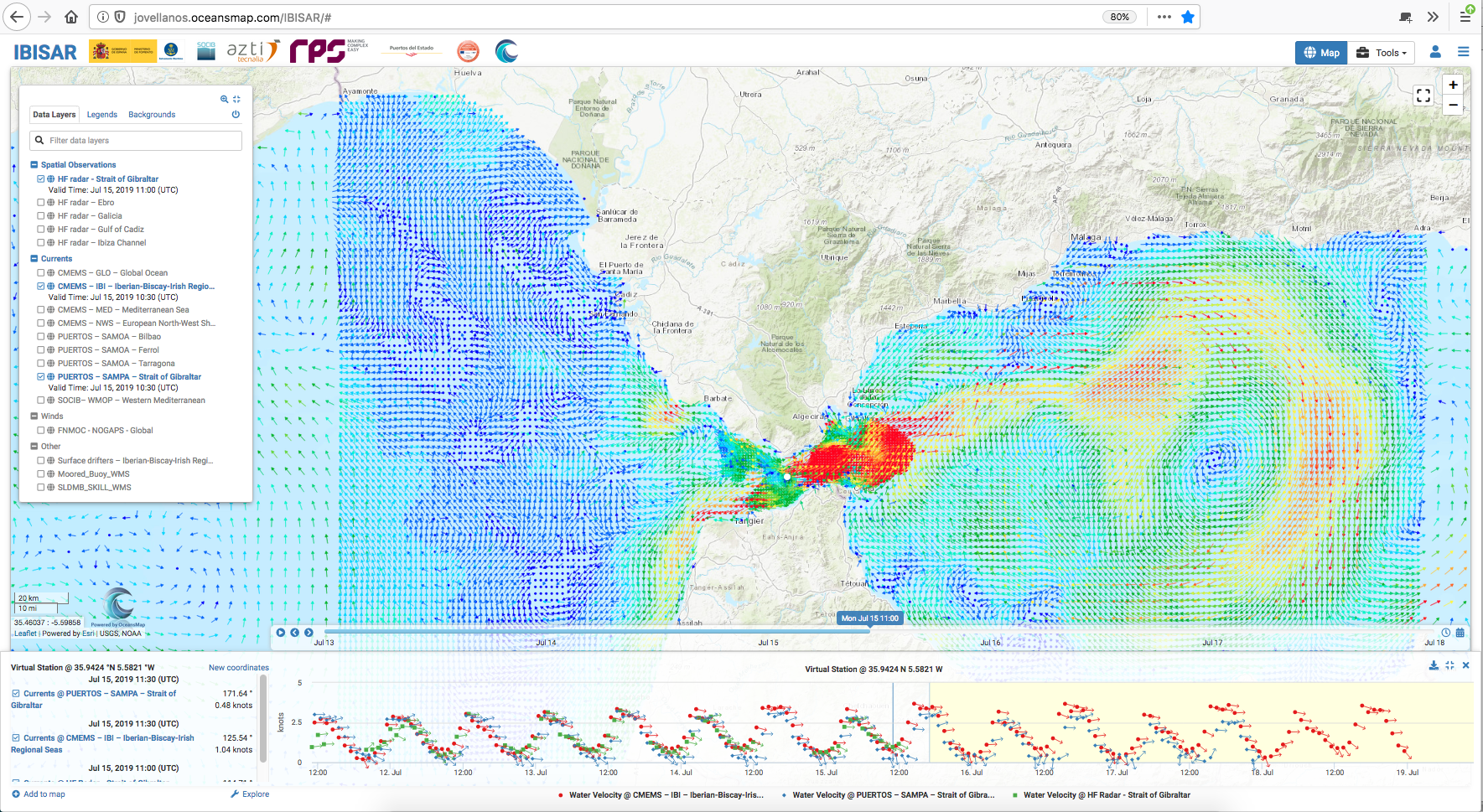
Task: Open the Leaflet attribution link
Action: tap(25, 634)
